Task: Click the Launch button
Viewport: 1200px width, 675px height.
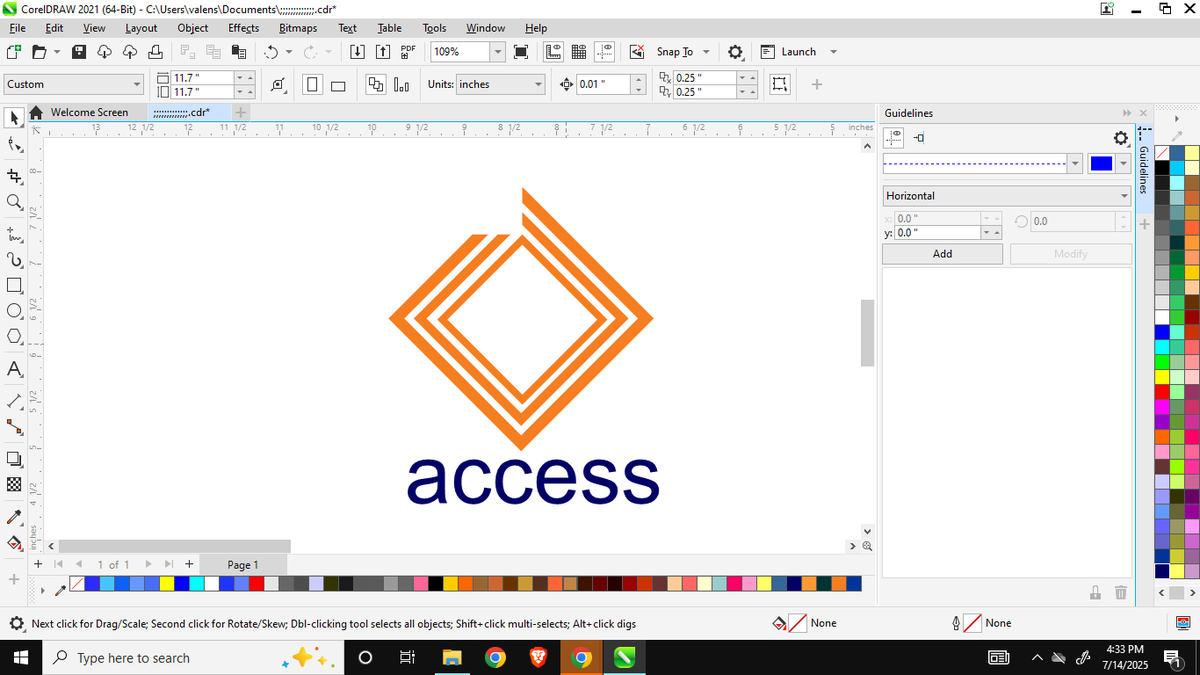Action: tap(788, 52)
